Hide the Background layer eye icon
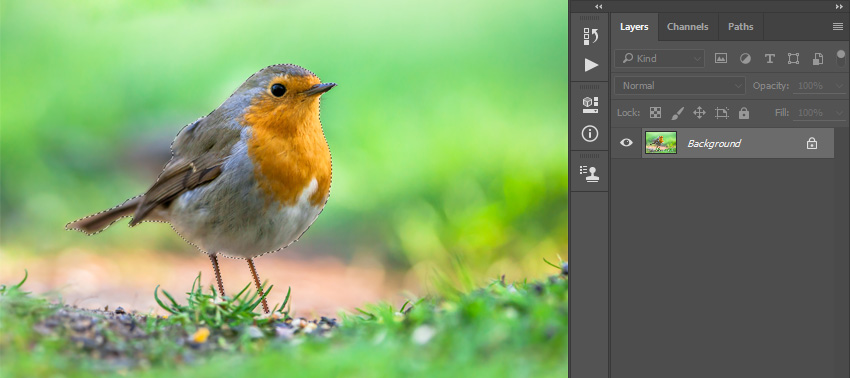This screenshot has height=378, width=850. coord(626,143)
